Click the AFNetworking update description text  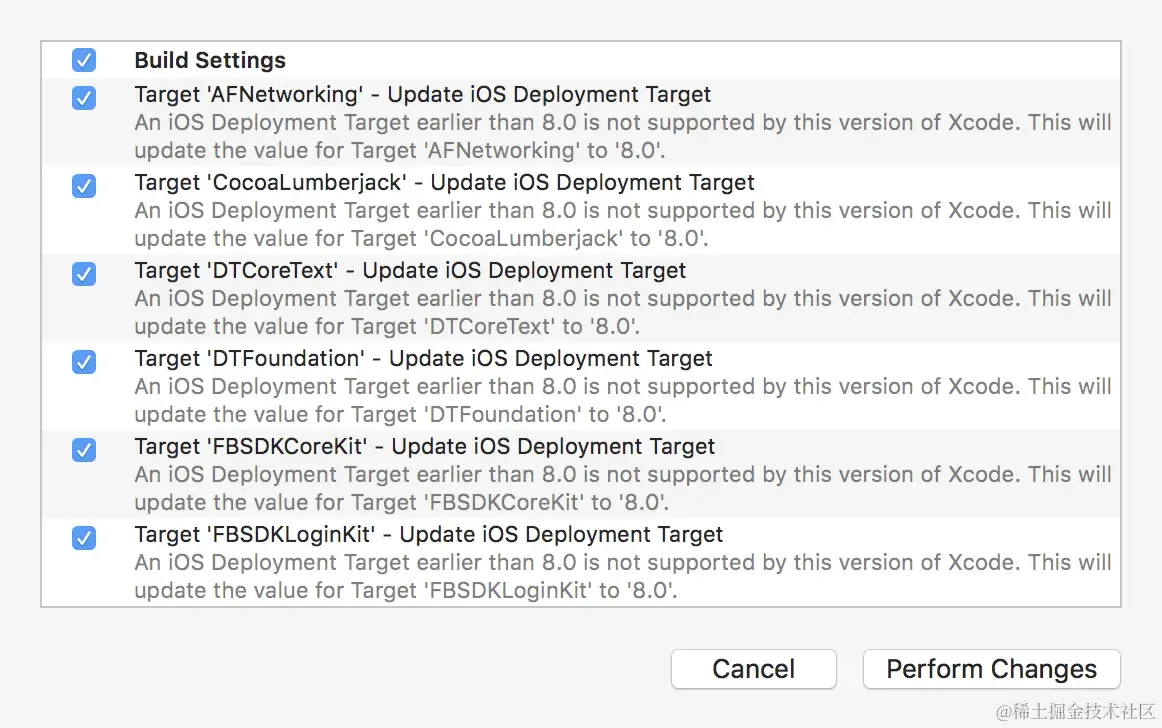(x=622, y=137)
